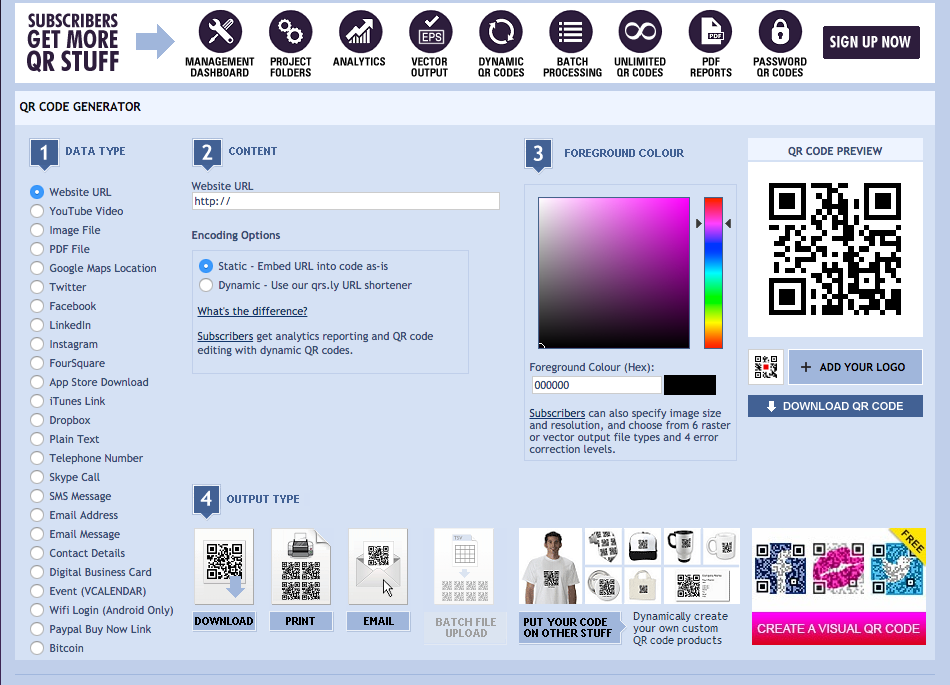This screenshot has width=950, height=685.
Task: Click the Facebook-style visual QR code image
Action: (x=780, y=568)
